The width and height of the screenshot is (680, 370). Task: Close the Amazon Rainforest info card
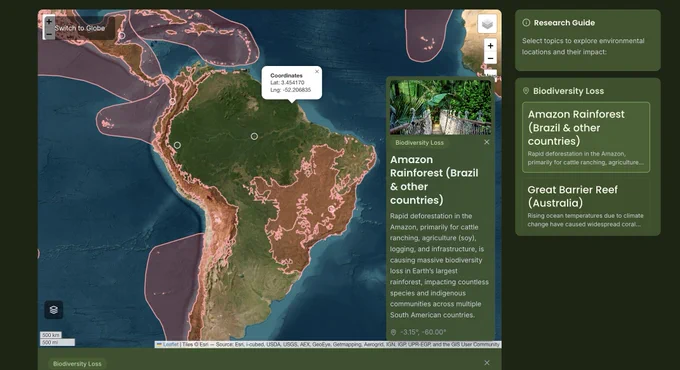[x=487, y=142]
